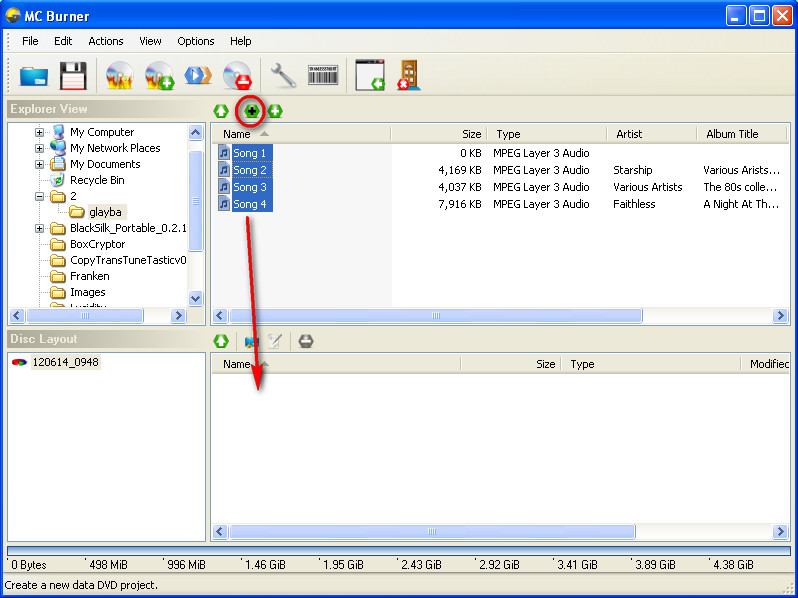Select the Song 3 file

pyautogui.click(x=249, y=187)
